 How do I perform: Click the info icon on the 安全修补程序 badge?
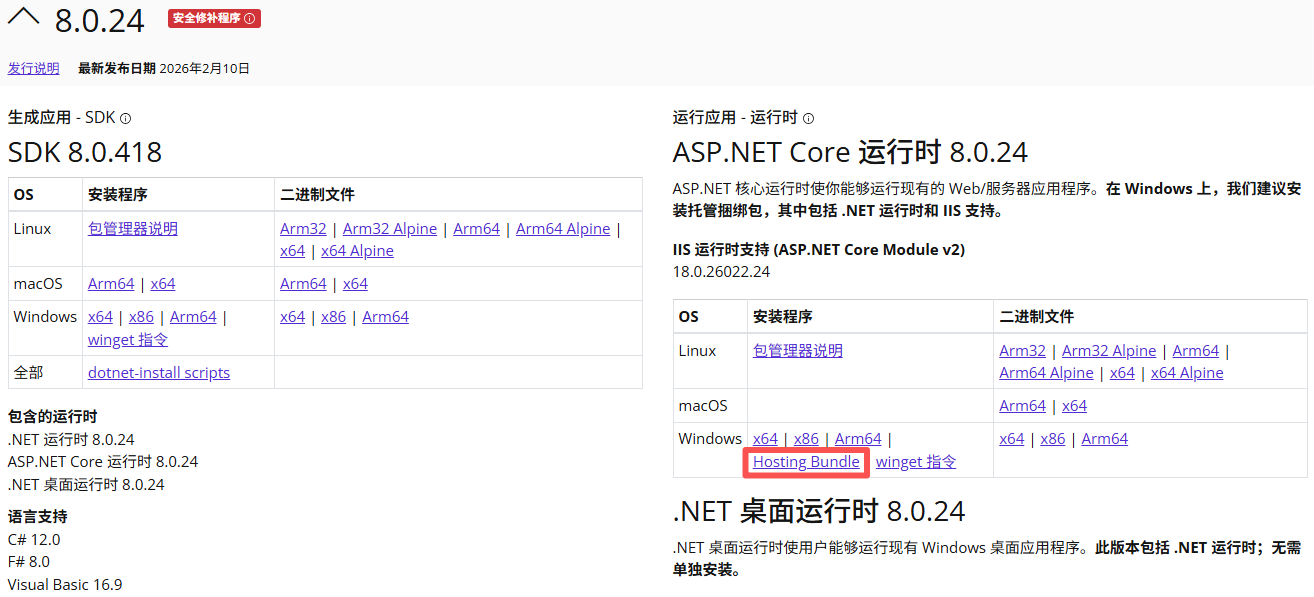pos(250,18)
